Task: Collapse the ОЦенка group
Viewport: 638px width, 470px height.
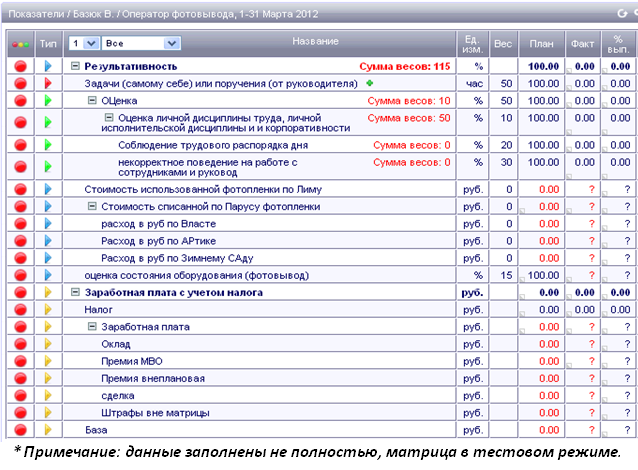Action: (x=92, y=100)
